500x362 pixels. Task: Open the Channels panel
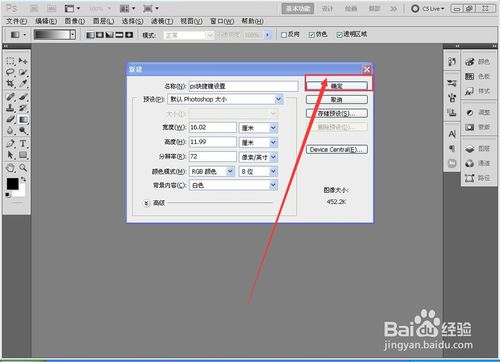click(478, 163)
